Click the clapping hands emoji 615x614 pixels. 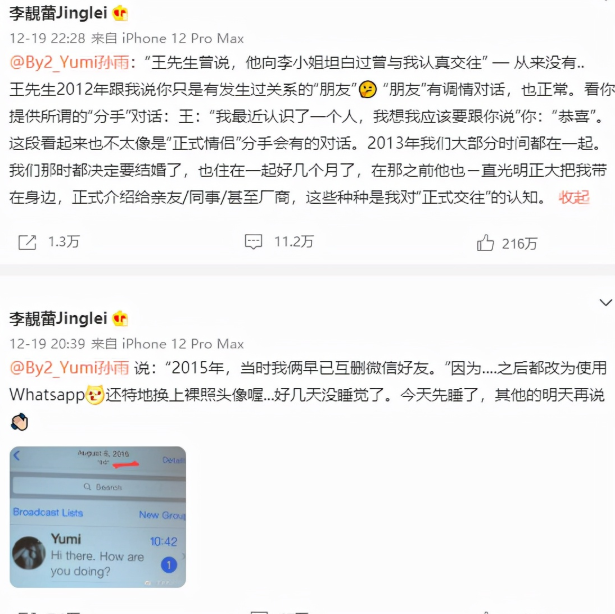coord(19,422)
